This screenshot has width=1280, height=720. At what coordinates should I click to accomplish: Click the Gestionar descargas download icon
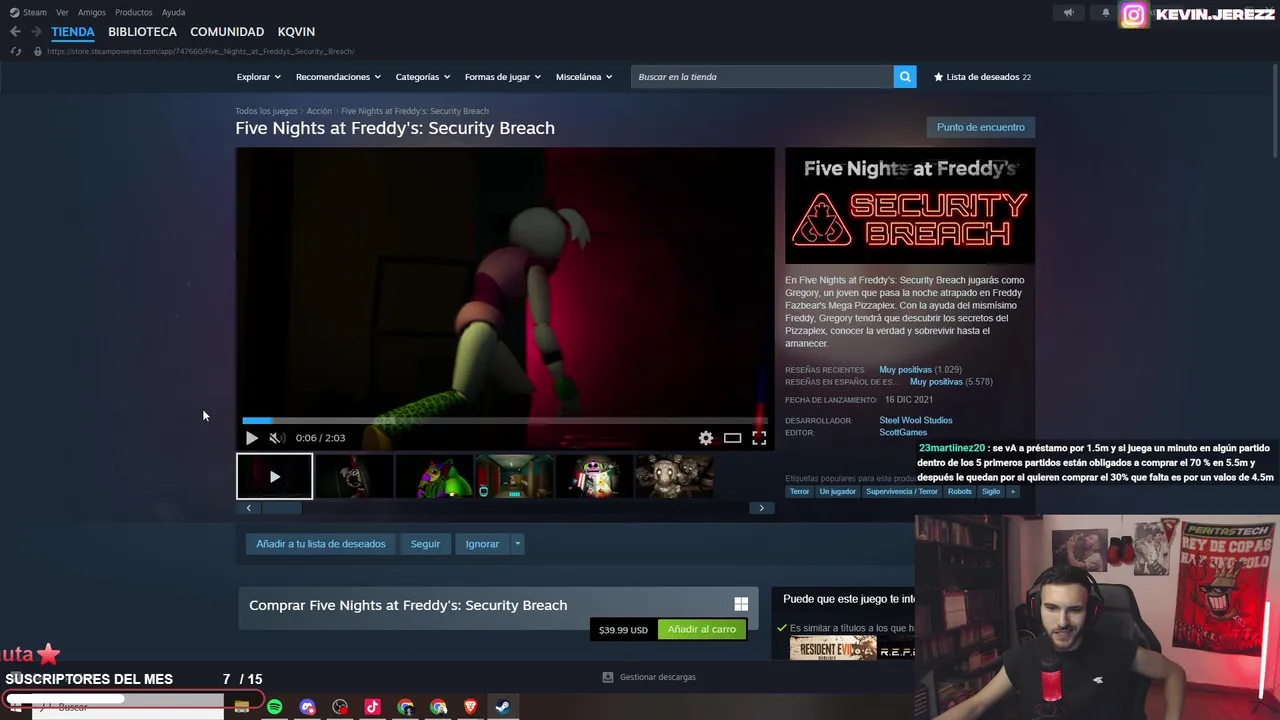click(607, 677)
